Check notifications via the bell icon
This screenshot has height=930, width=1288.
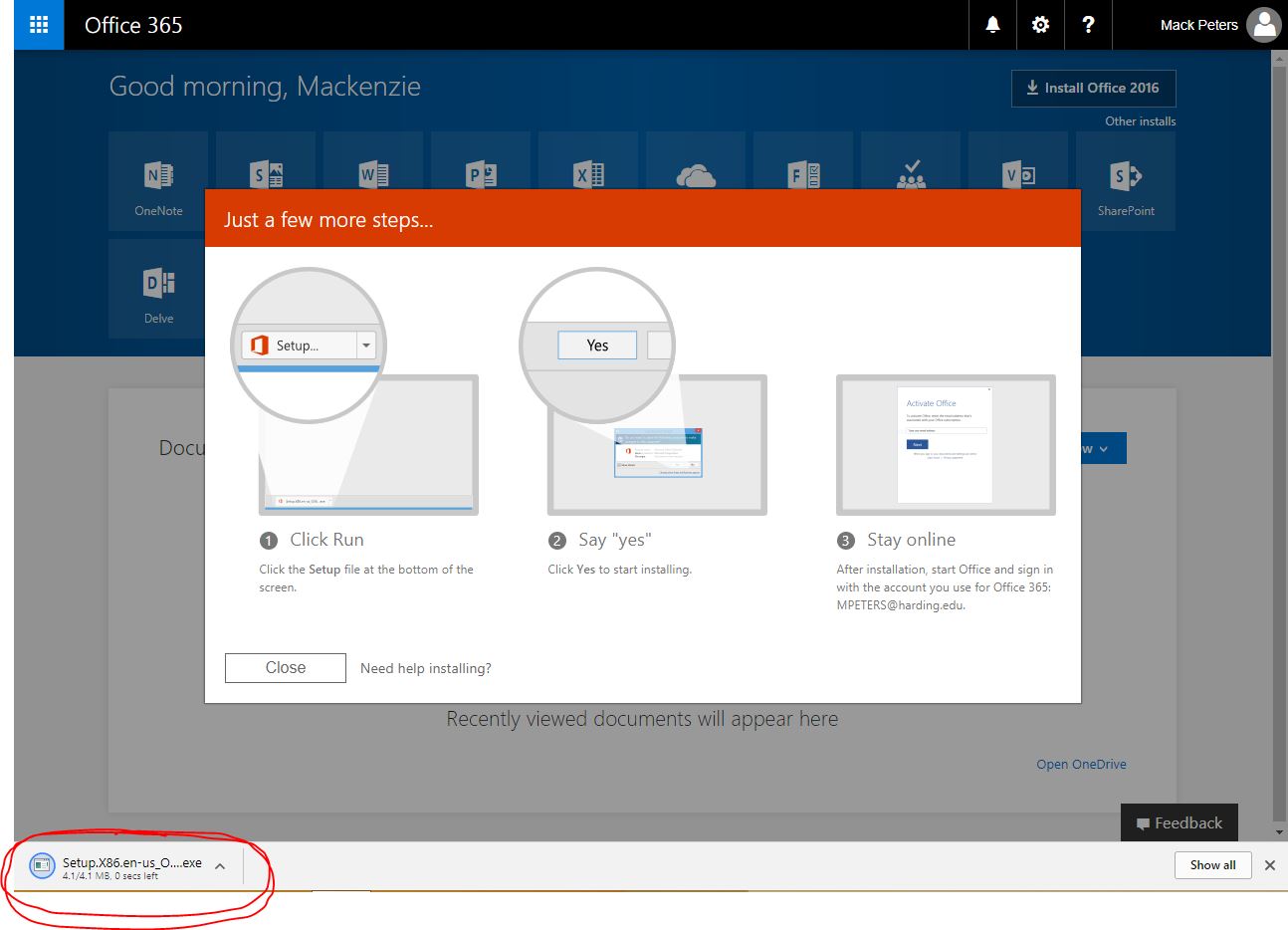click(991, 25)
